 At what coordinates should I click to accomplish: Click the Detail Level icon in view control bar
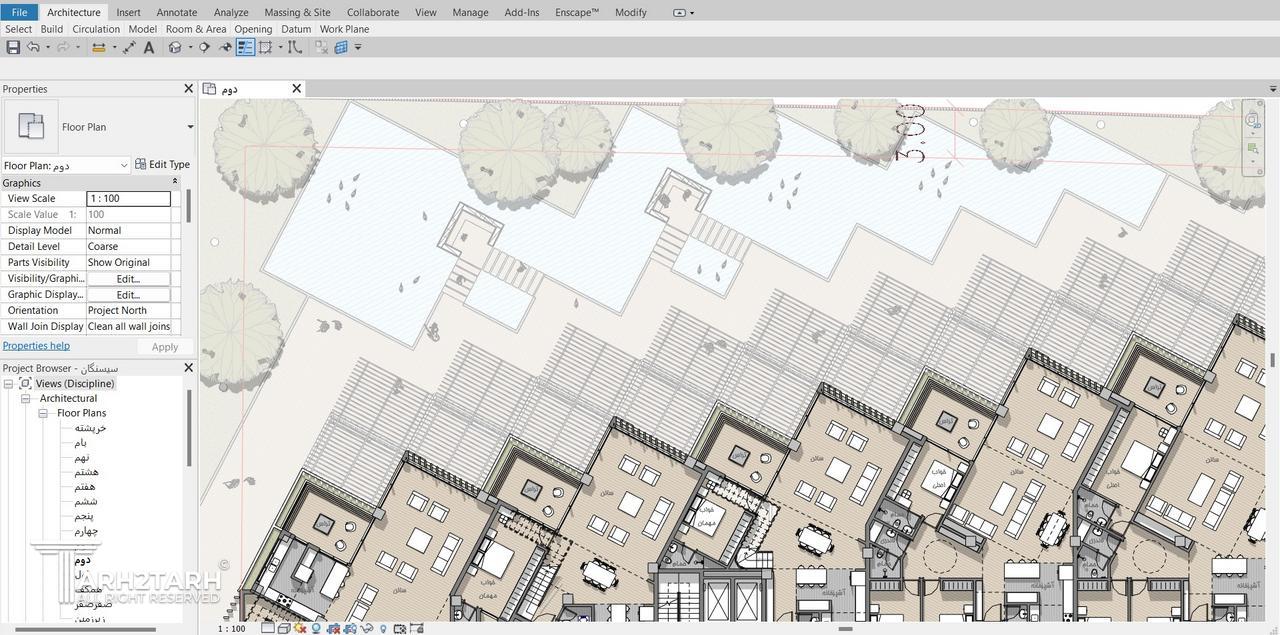click(x=268, y=629)
